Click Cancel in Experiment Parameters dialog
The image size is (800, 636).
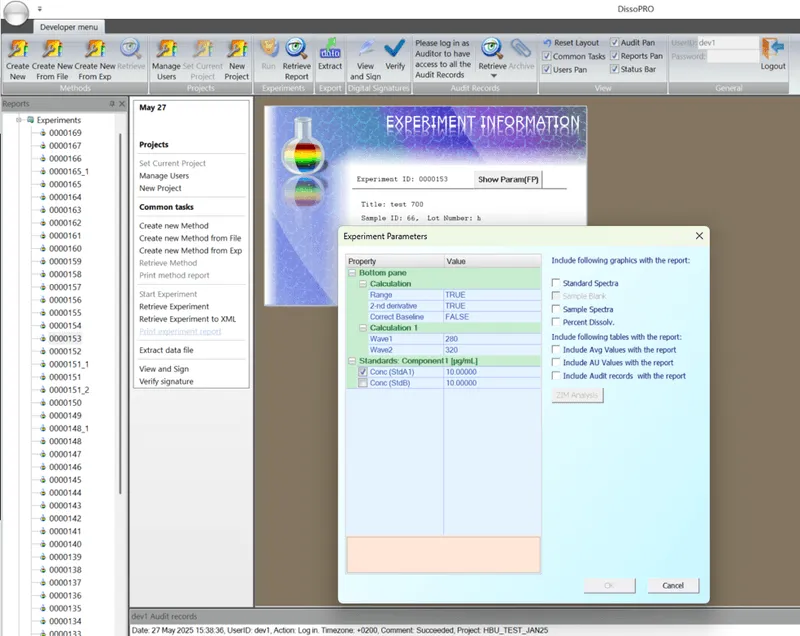(x=672, y=586)
